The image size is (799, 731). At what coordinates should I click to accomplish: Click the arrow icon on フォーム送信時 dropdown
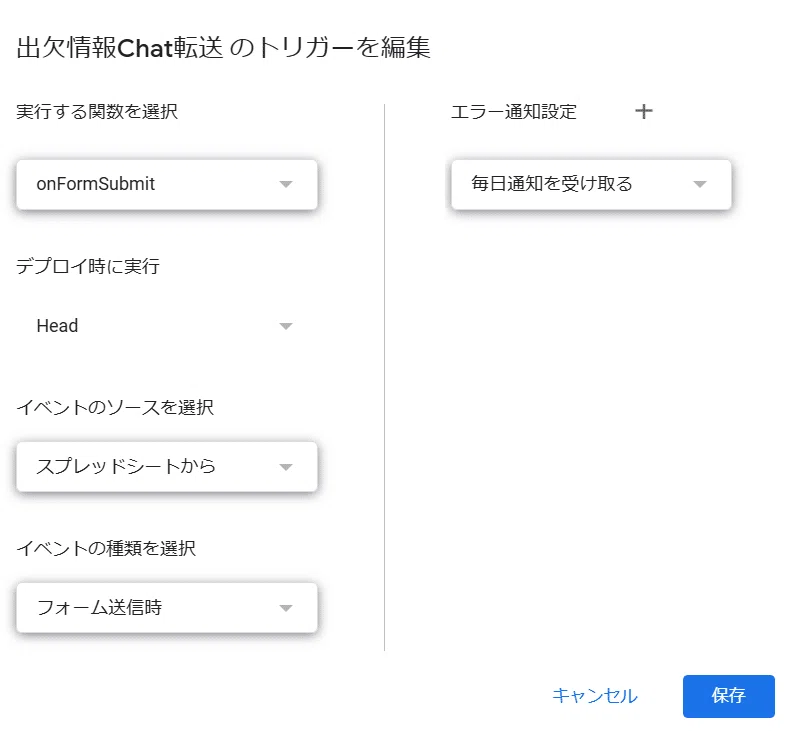tap(286, 608)
